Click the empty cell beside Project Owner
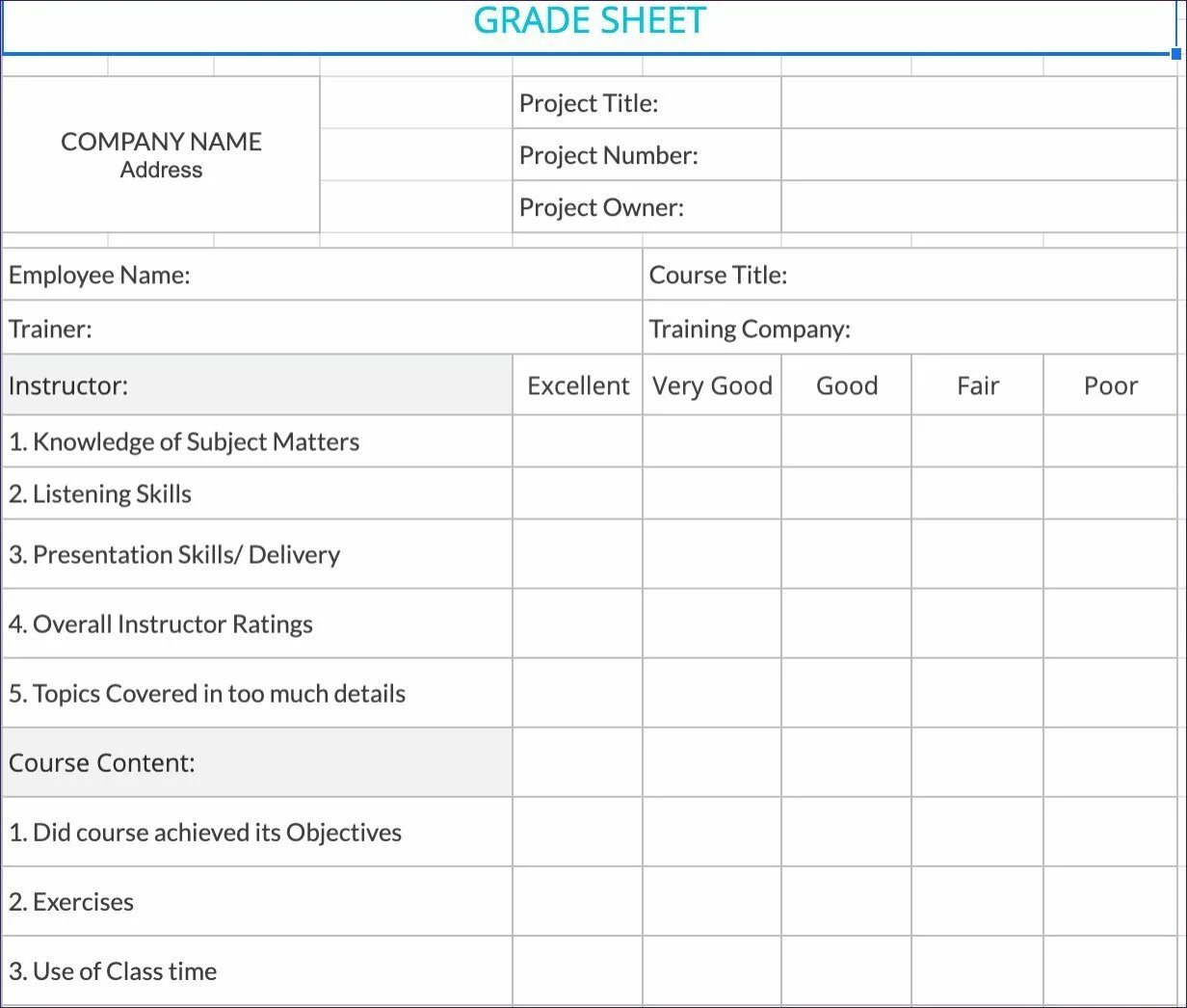 click(978, 207)
